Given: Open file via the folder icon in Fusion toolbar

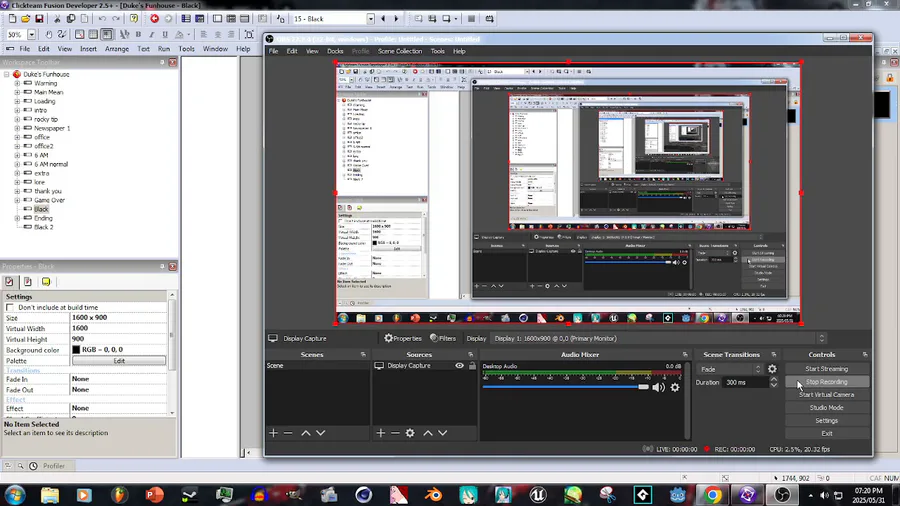Looking at the screenshot, I should click(x=26, y=19).
